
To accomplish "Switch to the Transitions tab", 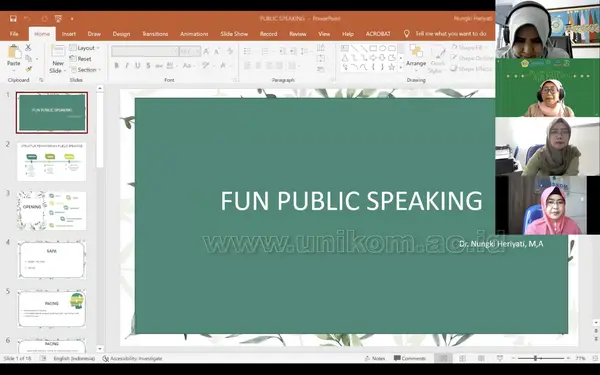I will [x=155, y=34].
